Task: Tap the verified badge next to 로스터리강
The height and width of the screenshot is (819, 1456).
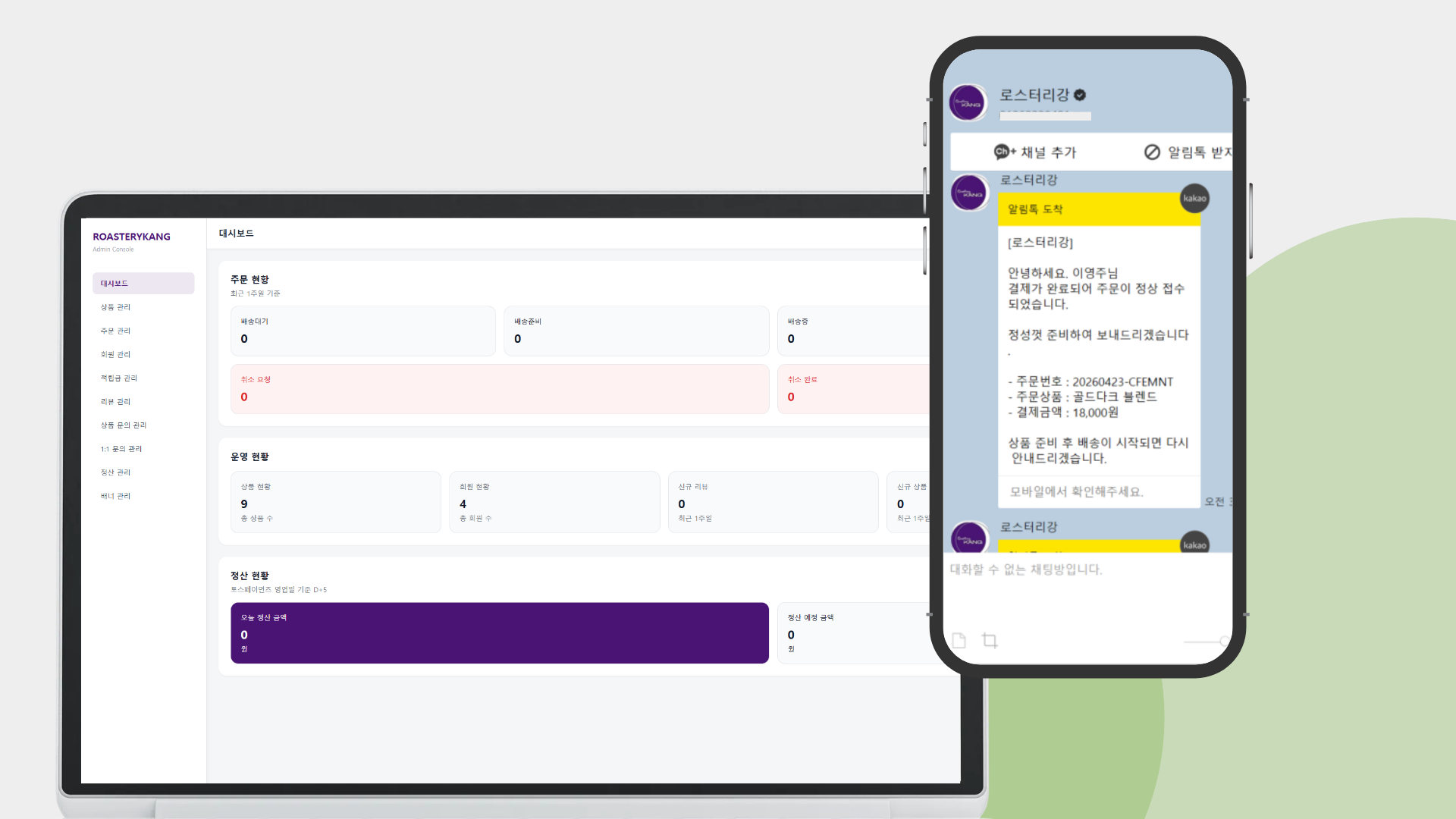Action: pos(1080,95)
